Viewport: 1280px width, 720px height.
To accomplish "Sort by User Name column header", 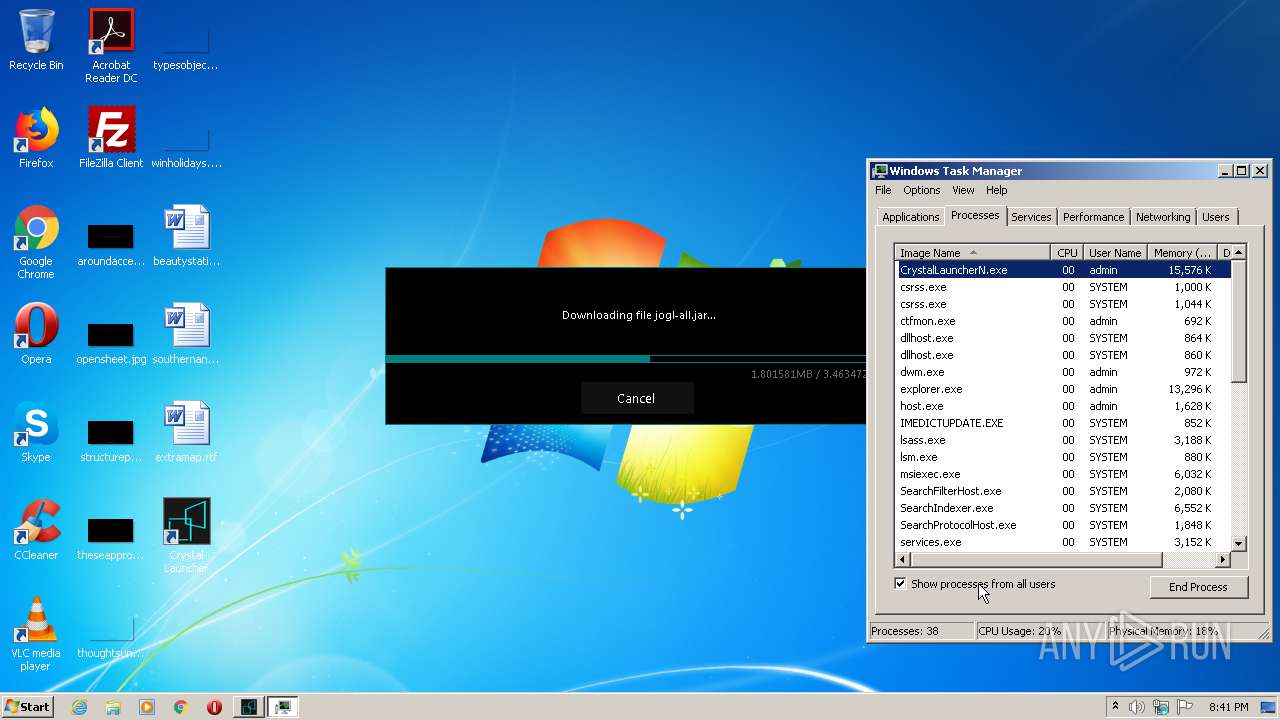I will tap(1114, 253).
